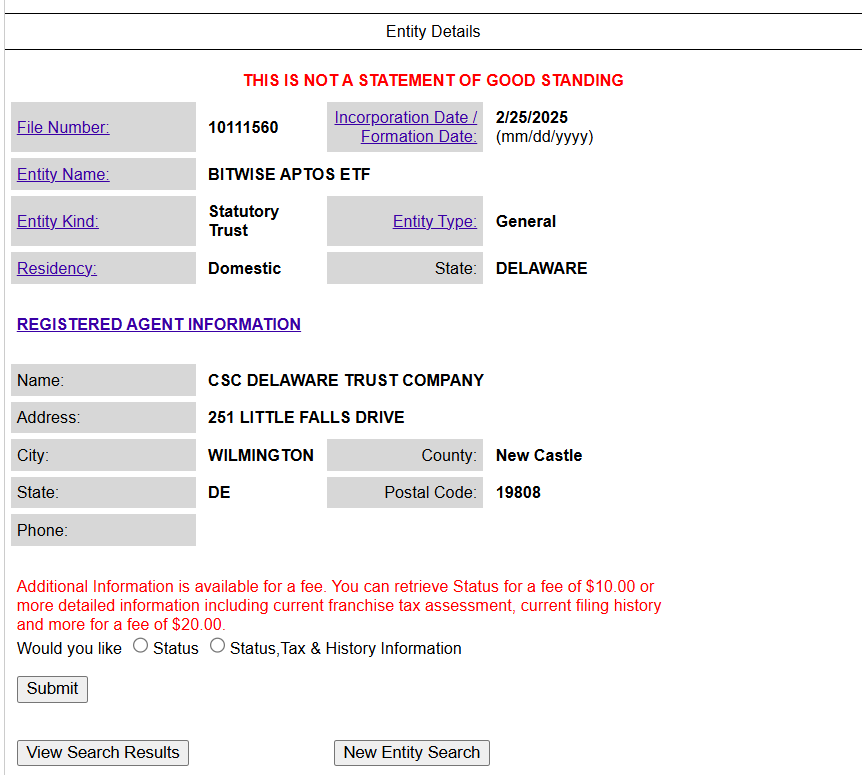The image size is (867, 775).
Task: Click the residency value Domestic
Action: (x=244, y=268)
